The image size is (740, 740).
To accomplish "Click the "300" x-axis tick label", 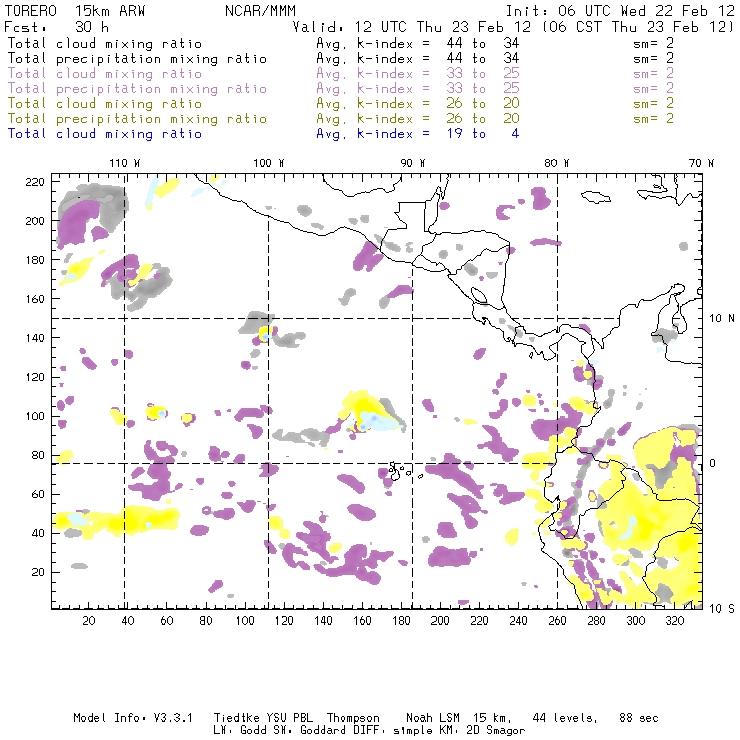I will pyautogui.click(x=635, y=621).
